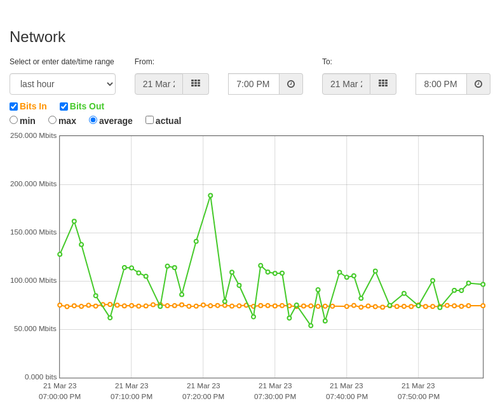Select the min radio button
The width and height of the screenshot is (500, 403).
click(x=14, y=120)
